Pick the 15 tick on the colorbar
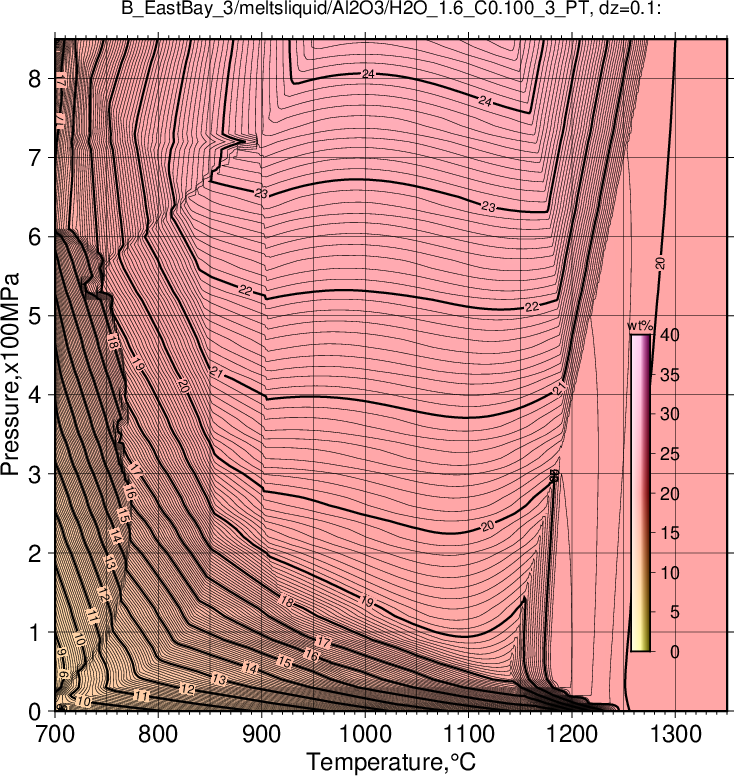Viewport: 734px width, 776px height. [x=669, y=533]
